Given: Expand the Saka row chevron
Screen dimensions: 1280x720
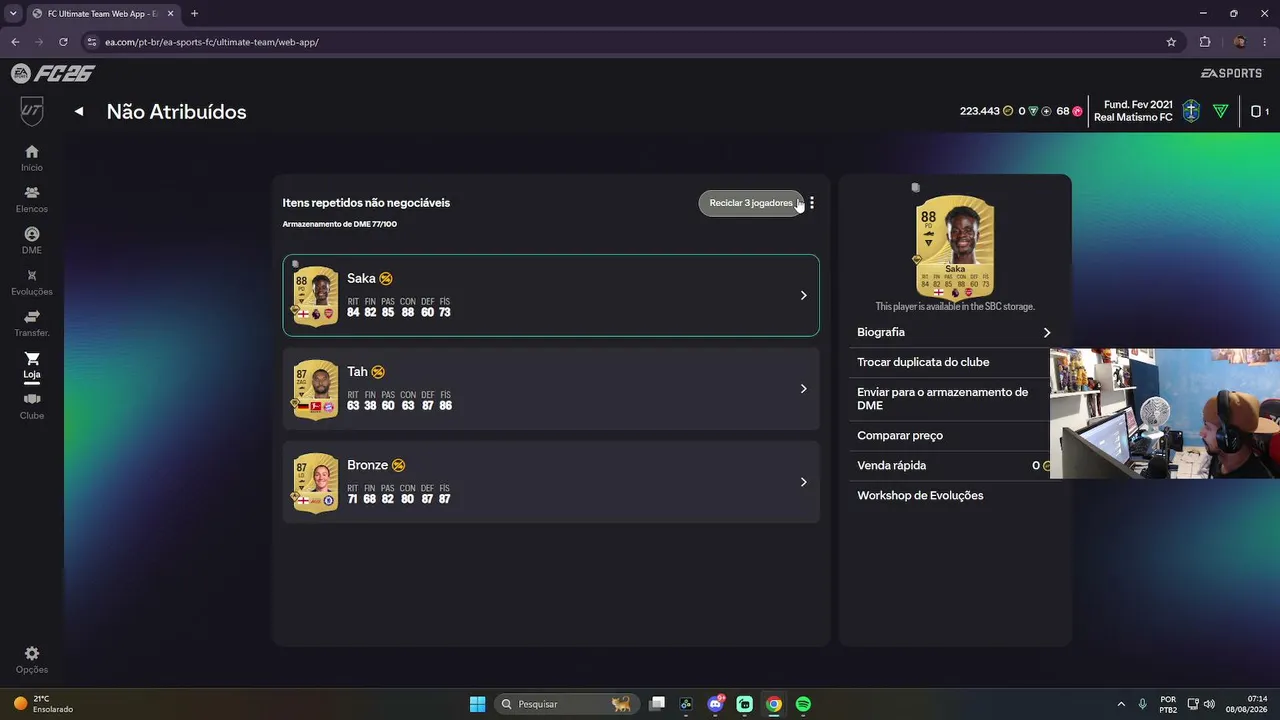Looking at the screenshot, I should click(x=803, y=296).
